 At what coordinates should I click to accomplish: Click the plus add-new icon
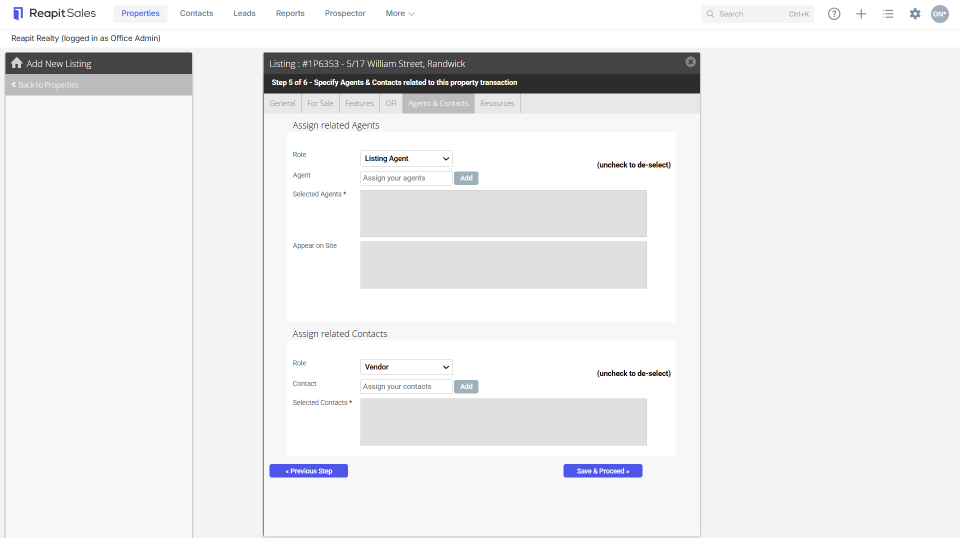[x=861, y=13]
